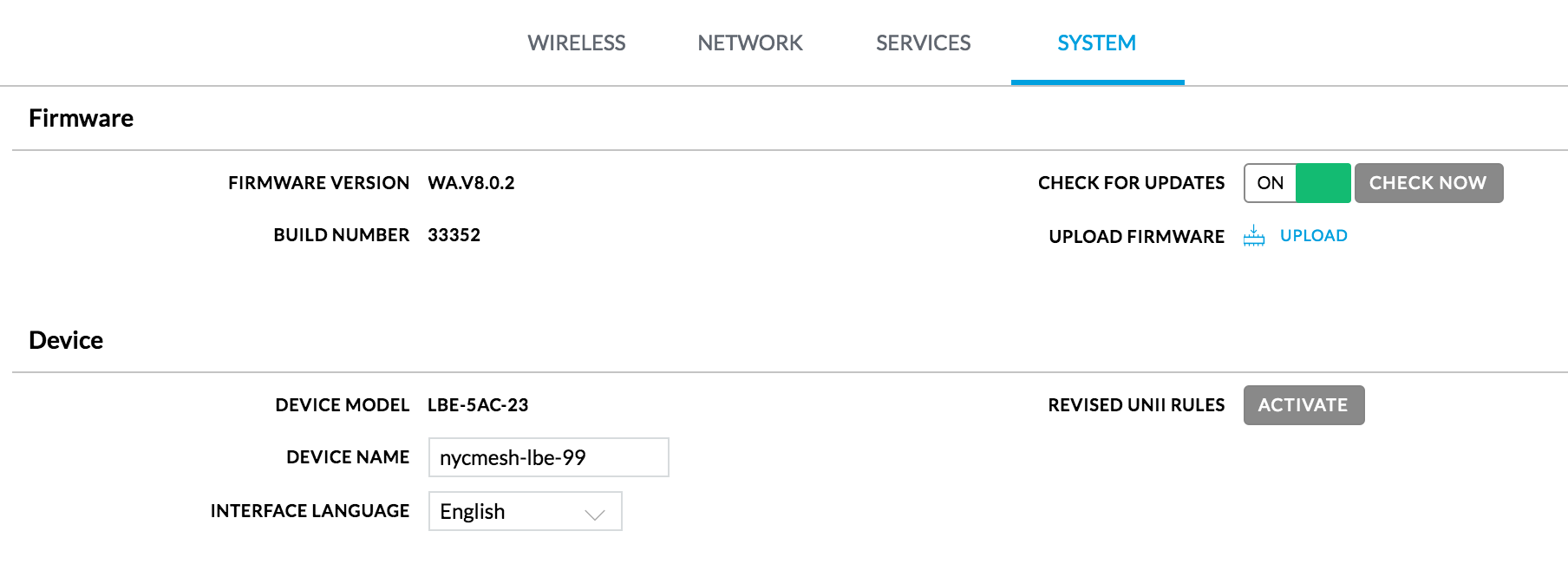Click the Check Now button
Viewport: 1568px width, 564px height.
(x=1429, y=183)
